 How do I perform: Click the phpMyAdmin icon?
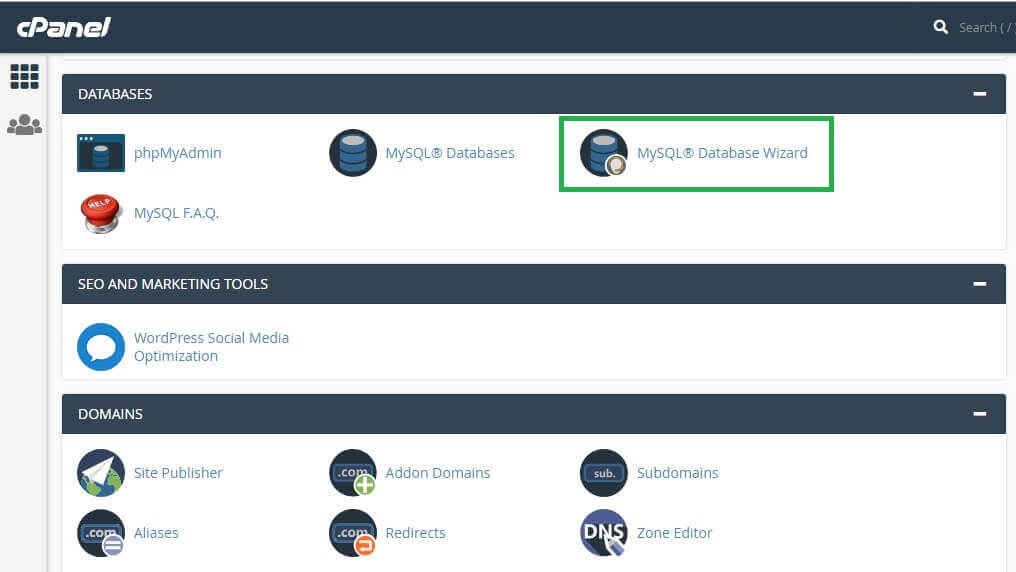pyautogui.click(x=101, y=153)
